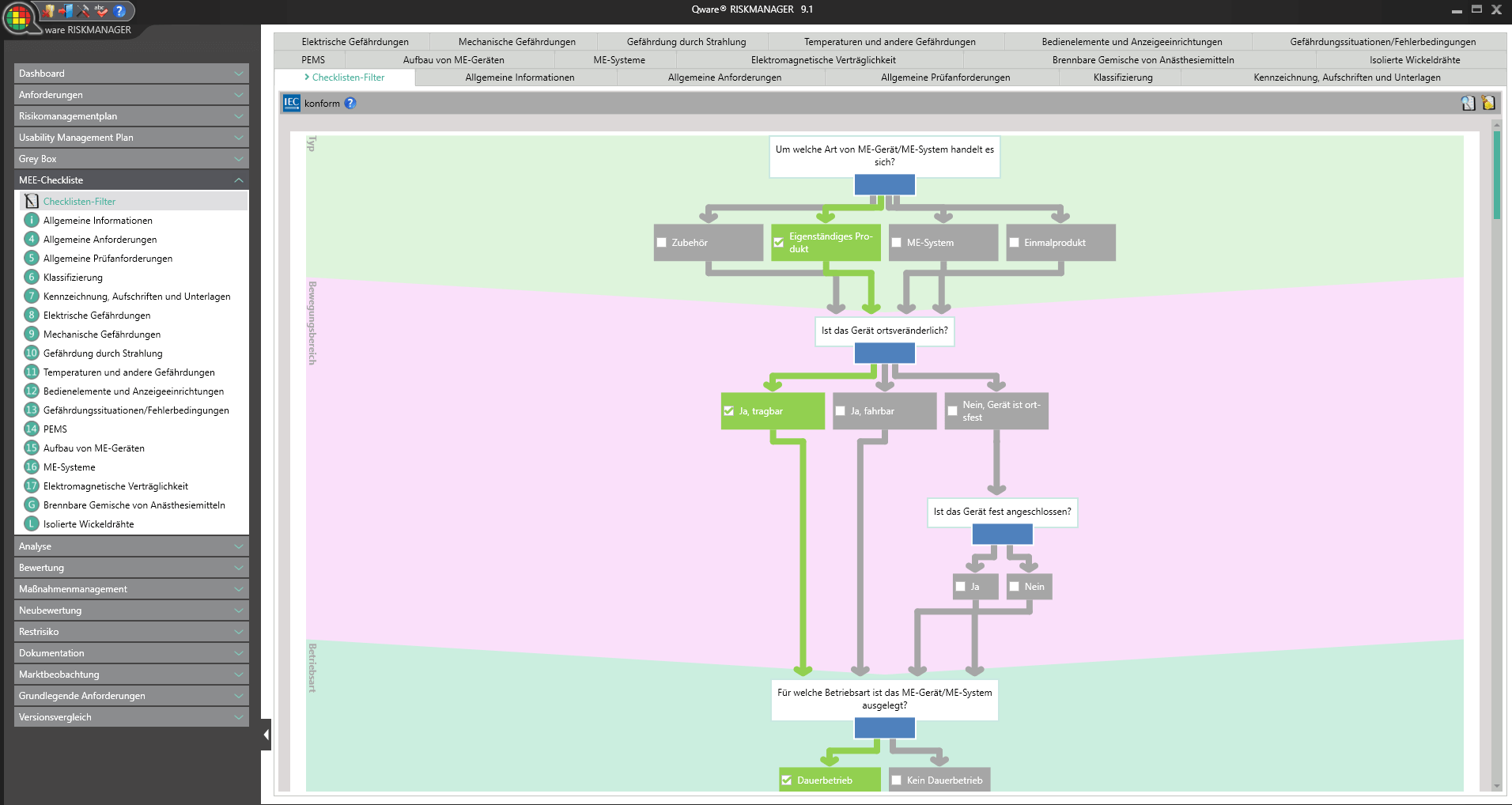Check the Einmalprodukt checkbox

point(1014,243)
